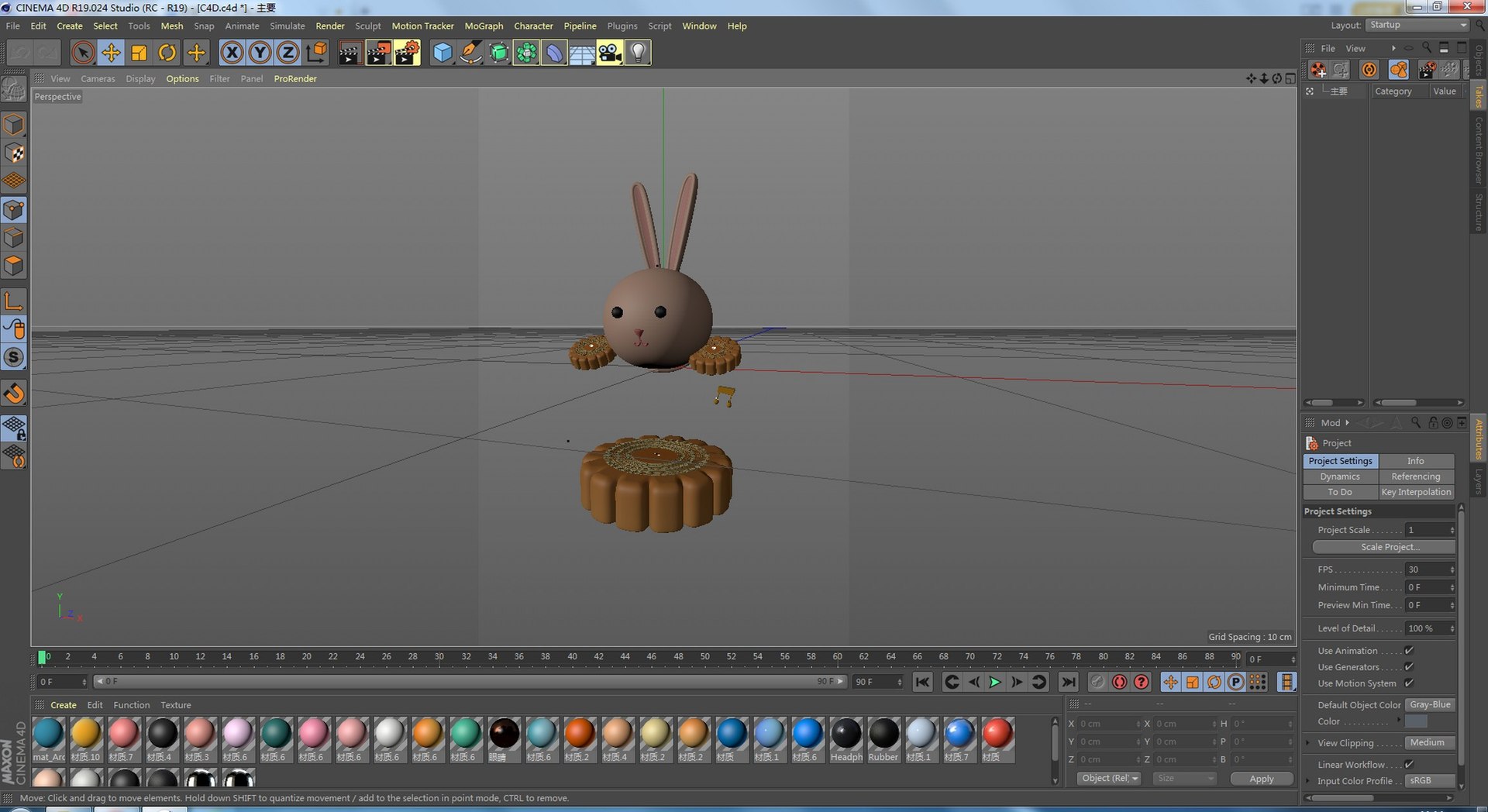The height and width of the screenshot is (812, 1488).
Task: Open Input Color Profile dropdown
Action: [1430, 781]
